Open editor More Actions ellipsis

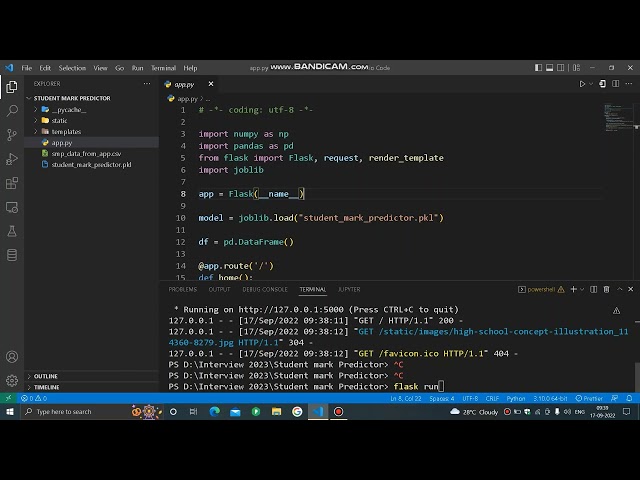click(629, 84)
